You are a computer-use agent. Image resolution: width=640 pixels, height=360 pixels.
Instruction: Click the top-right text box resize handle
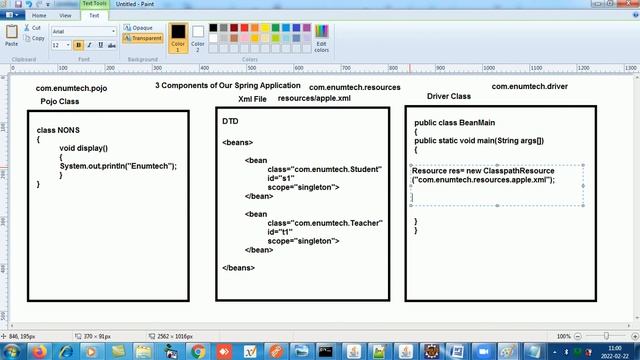[583, 165]
